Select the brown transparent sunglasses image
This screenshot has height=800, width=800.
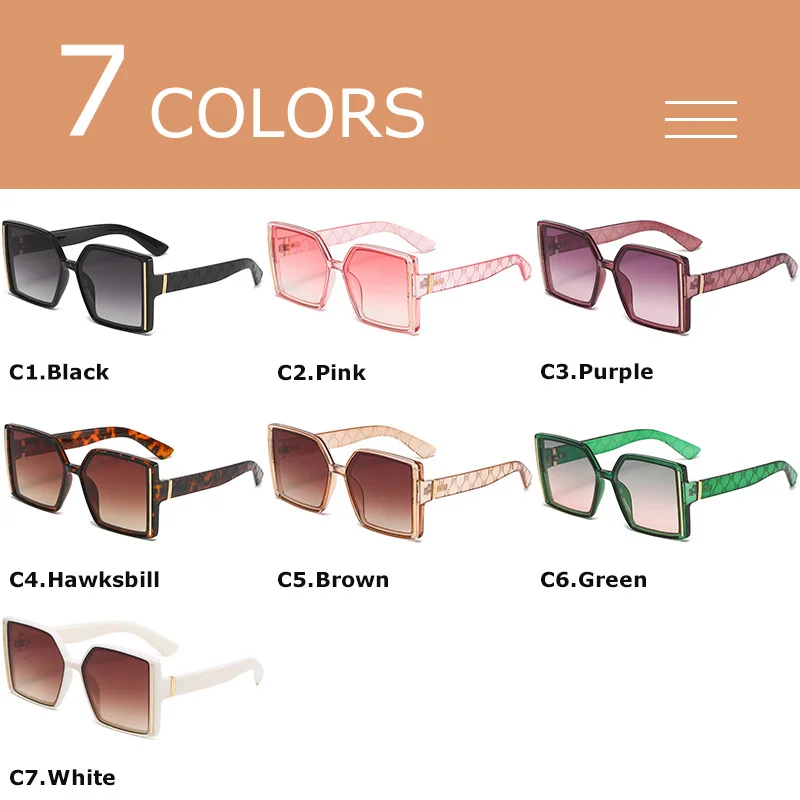click(399, 481)
